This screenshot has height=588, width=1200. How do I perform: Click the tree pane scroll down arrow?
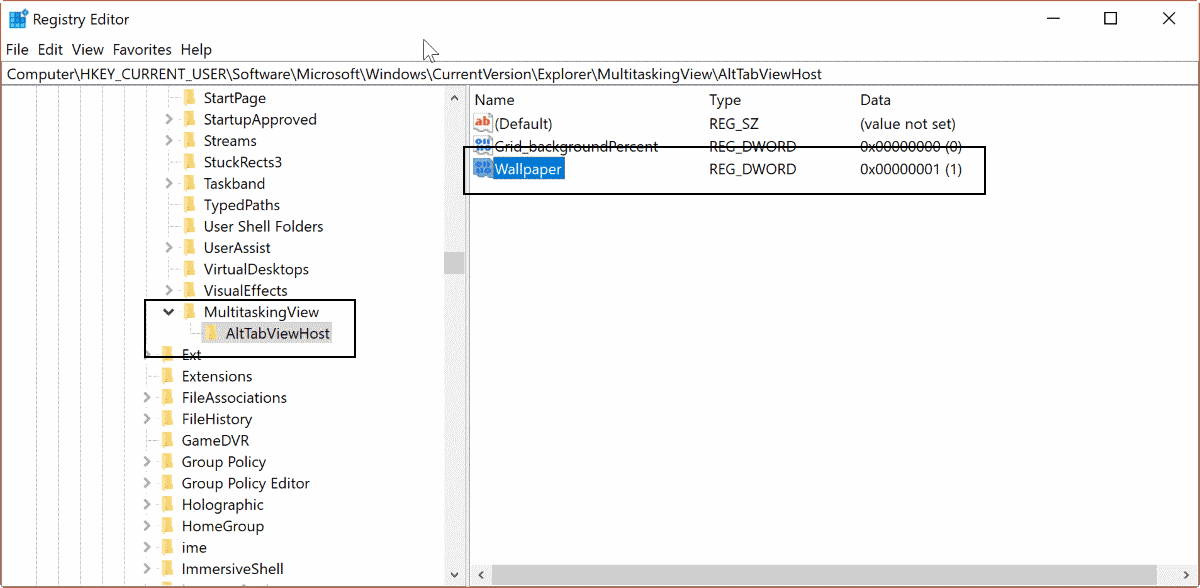pyautogui.click(x=454, y=576)
